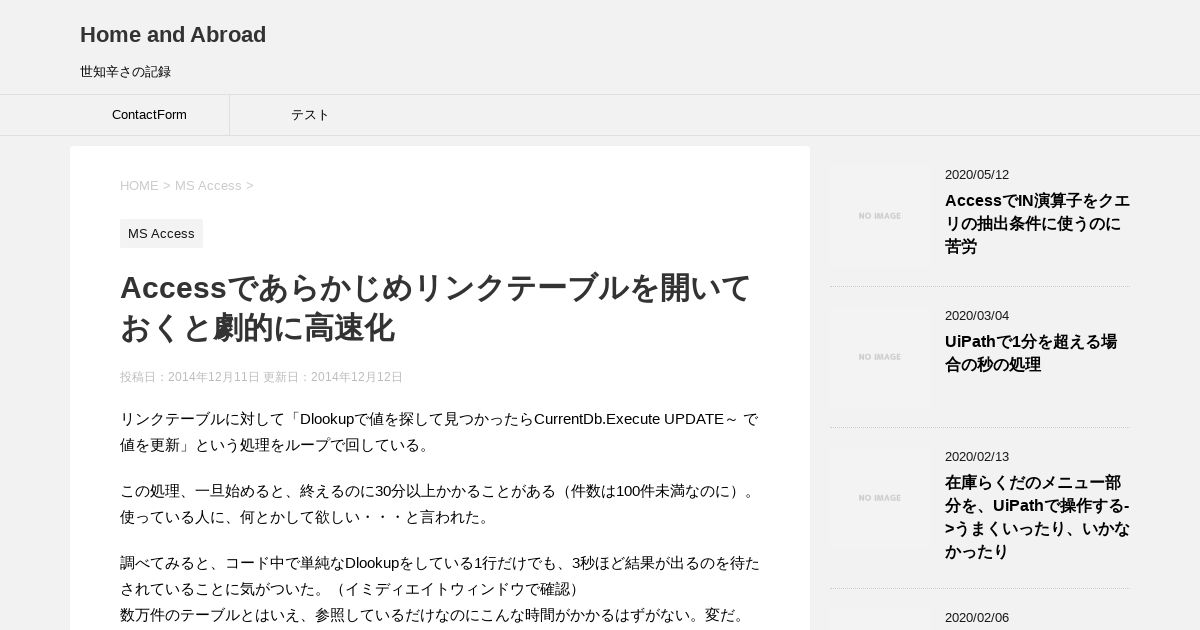1200x630 pixels.
Task: Click thumbnail beside UiPathで1分 post
Action: (x=880, y=357)
